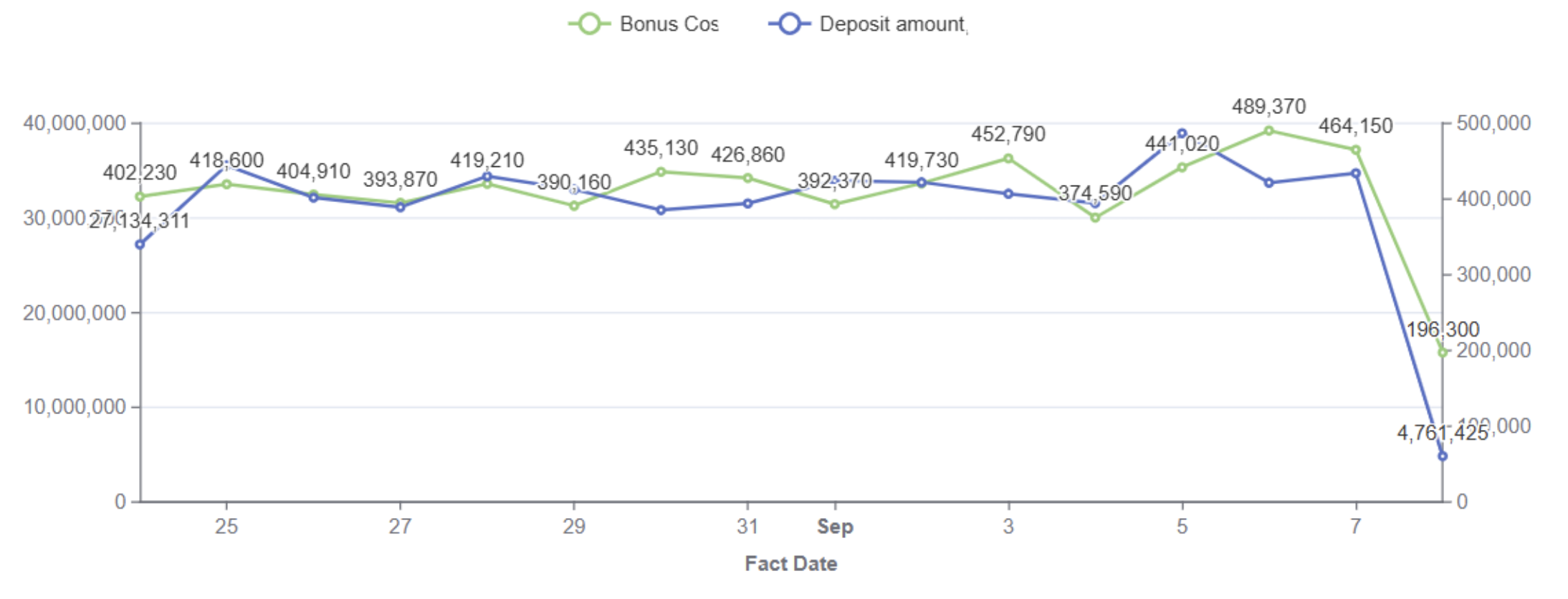The image size is (1568, 599).
Task: Click the green marker labeled 435,130
Action: point(661,172)
